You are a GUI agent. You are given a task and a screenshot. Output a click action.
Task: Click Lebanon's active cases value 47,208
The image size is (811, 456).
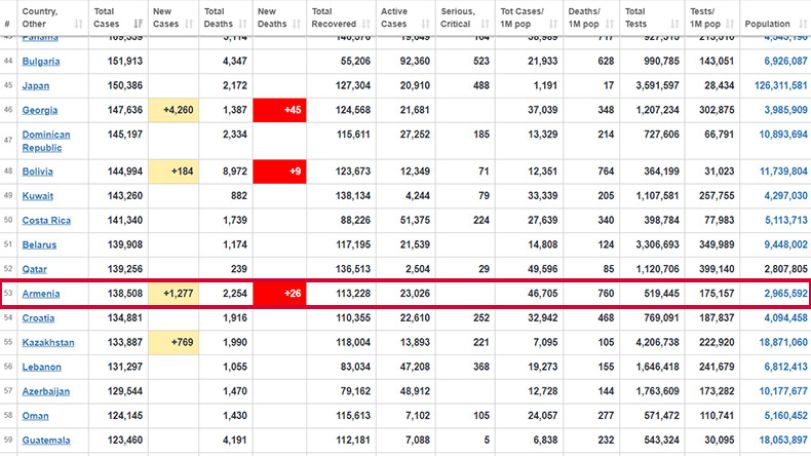pos(415,367)
